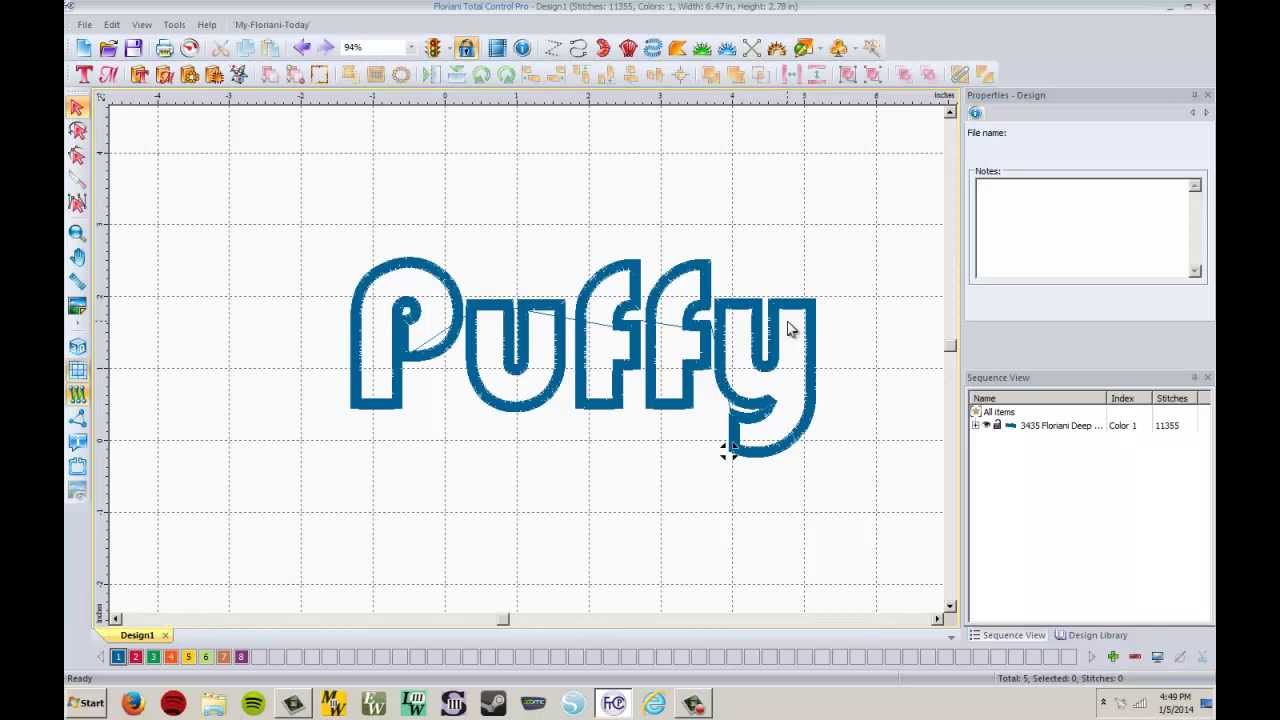Viewport: 1280px width, 720px height.
Task: Click the film strip icon
Action: (x=497, y=48)
